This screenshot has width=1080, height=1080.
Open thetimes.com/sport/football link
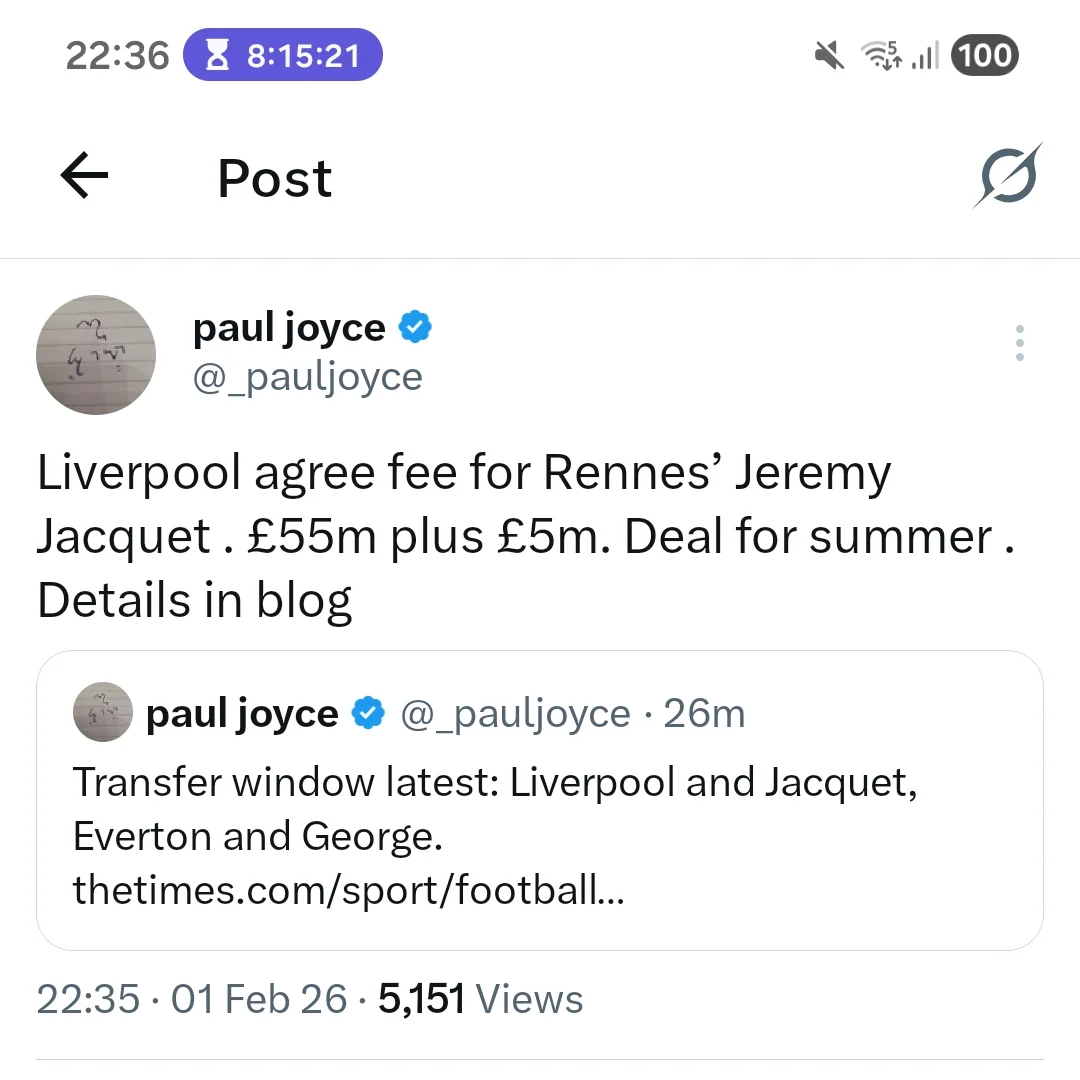[x=348, y=889]
